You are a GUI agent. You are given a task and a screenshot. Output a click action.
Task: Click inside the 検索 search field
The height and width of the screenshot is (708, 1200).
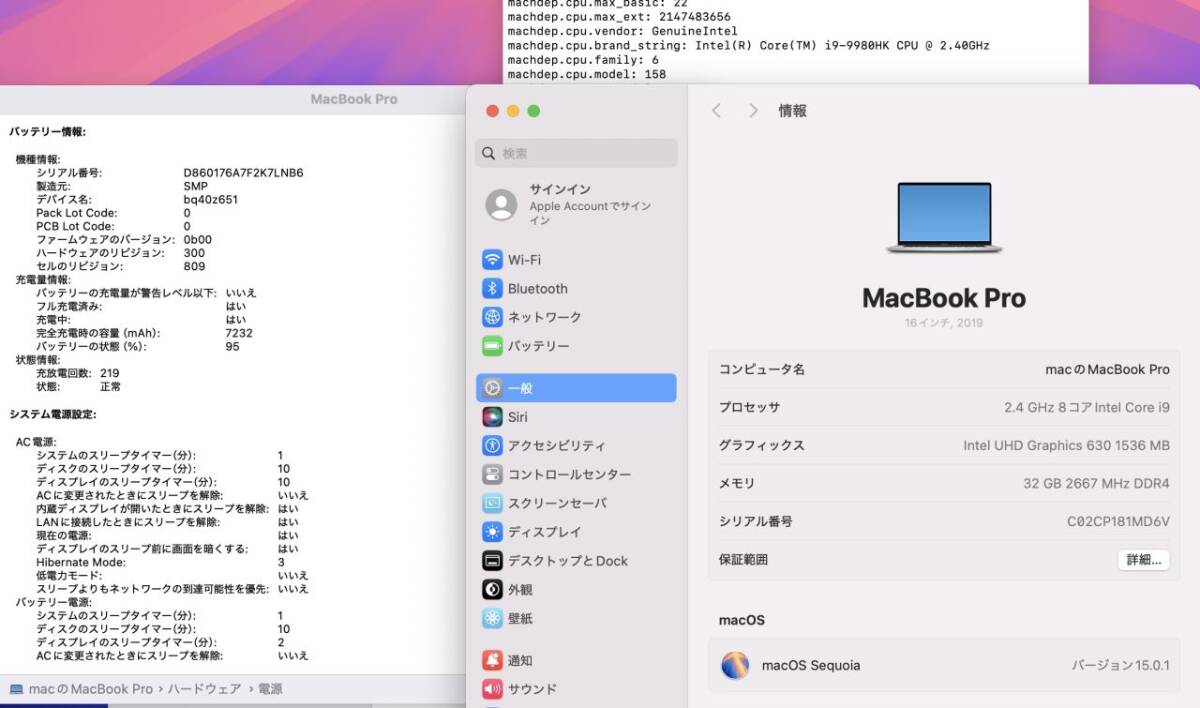[x=575, y=153]
